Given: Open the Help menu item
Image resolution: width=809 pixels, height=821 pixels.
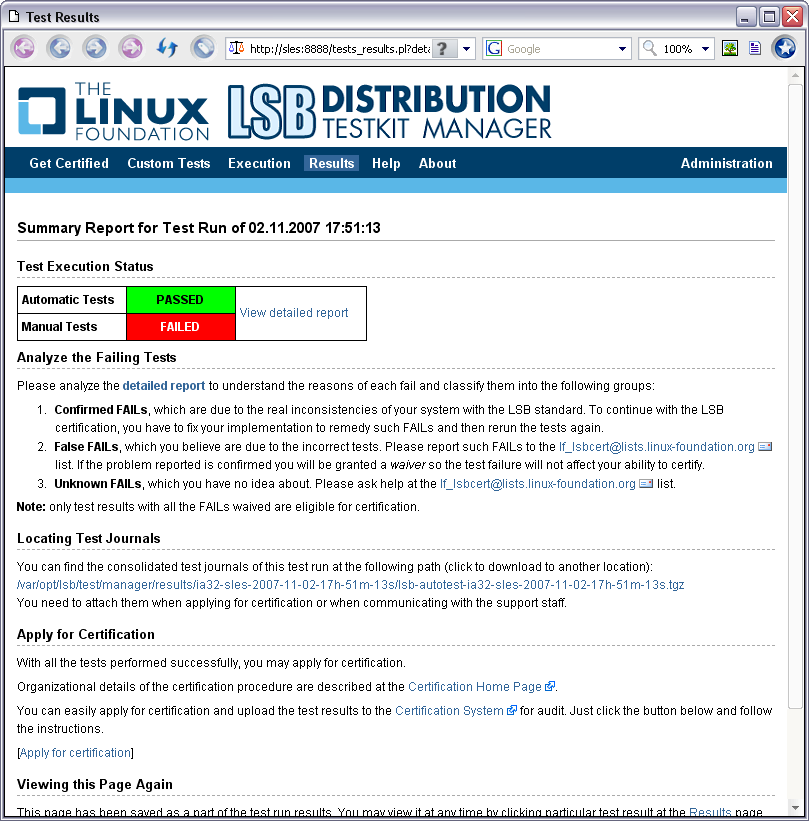Looking at the screenshot, I should tap(386, 163).
